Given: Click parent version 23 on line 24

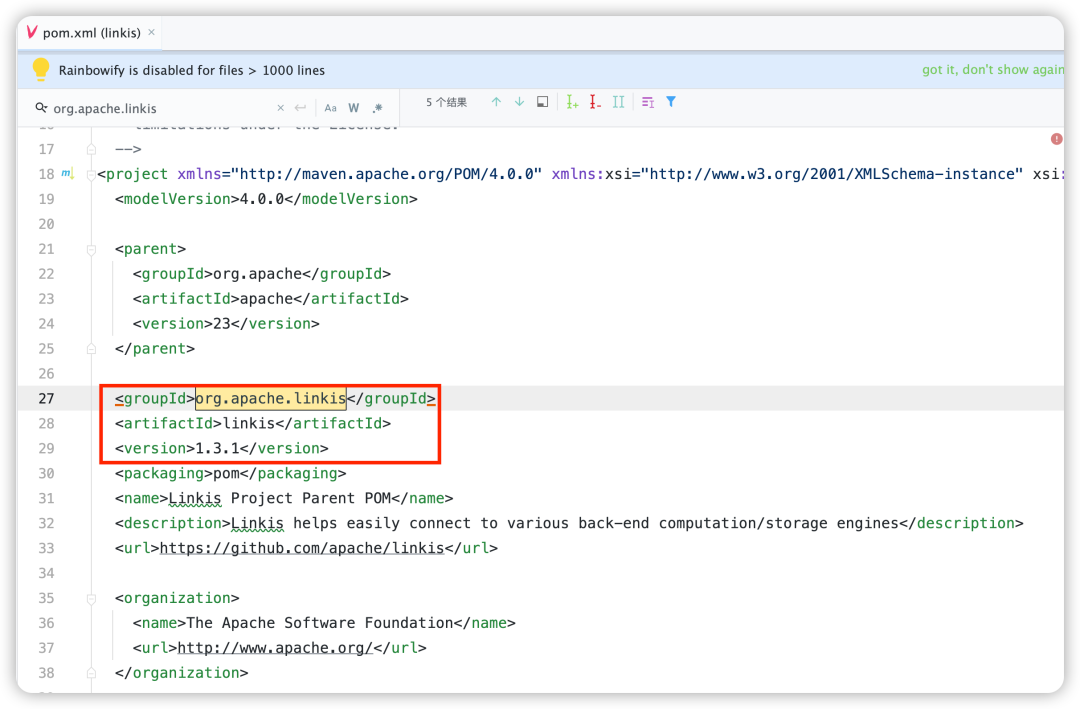Looking at the screenshot, I should (222, 324).
